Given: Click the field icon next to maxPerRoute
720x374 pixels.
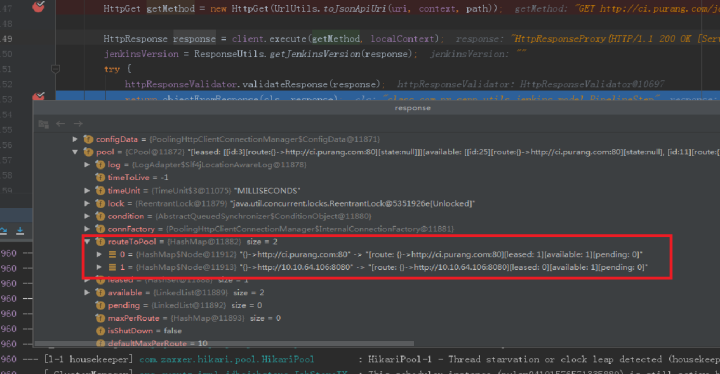Looking at the screenshot, I should coord(100,318).
